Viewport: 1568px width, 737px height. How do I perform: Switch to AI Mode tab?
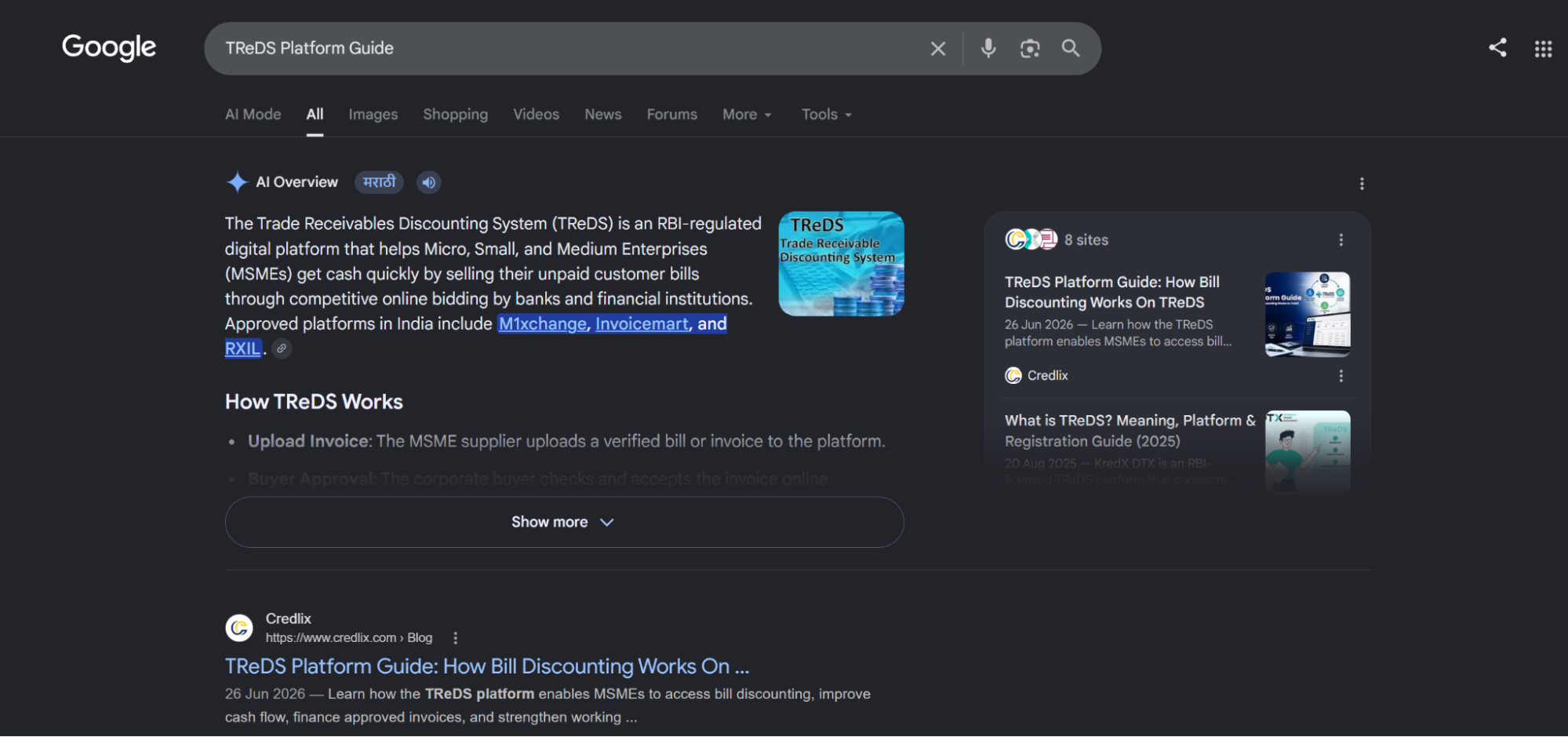pyautogui.click(x=253, y=115)
